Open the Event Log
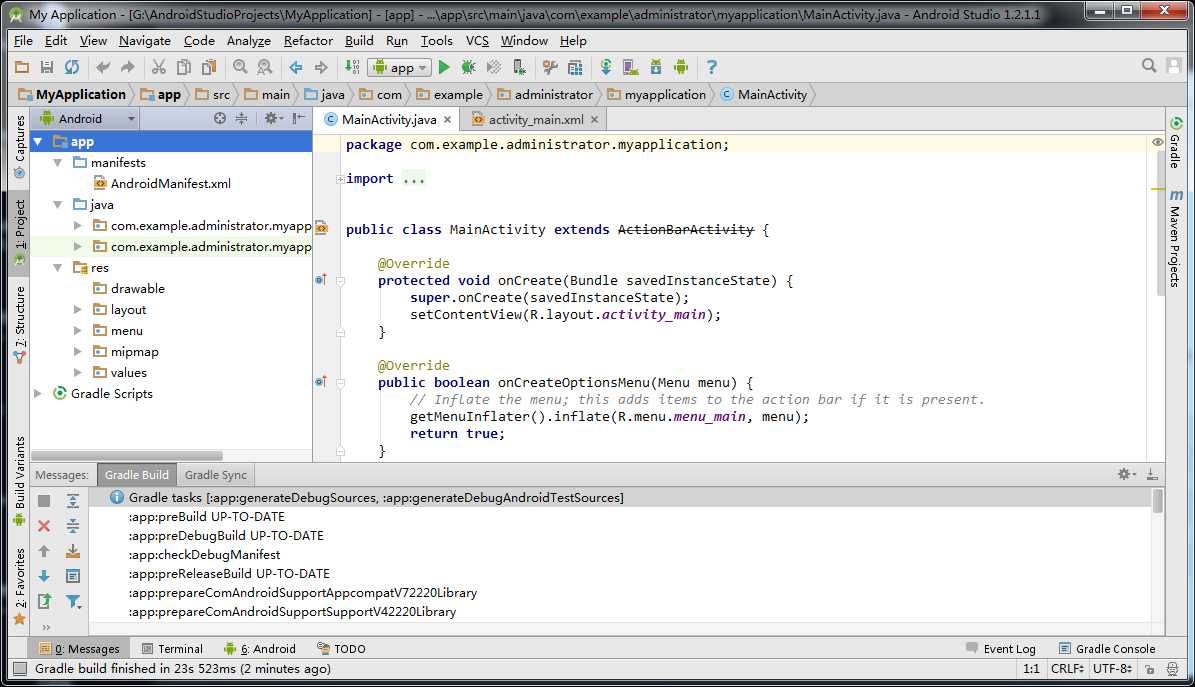 [x=1001, y=649]
